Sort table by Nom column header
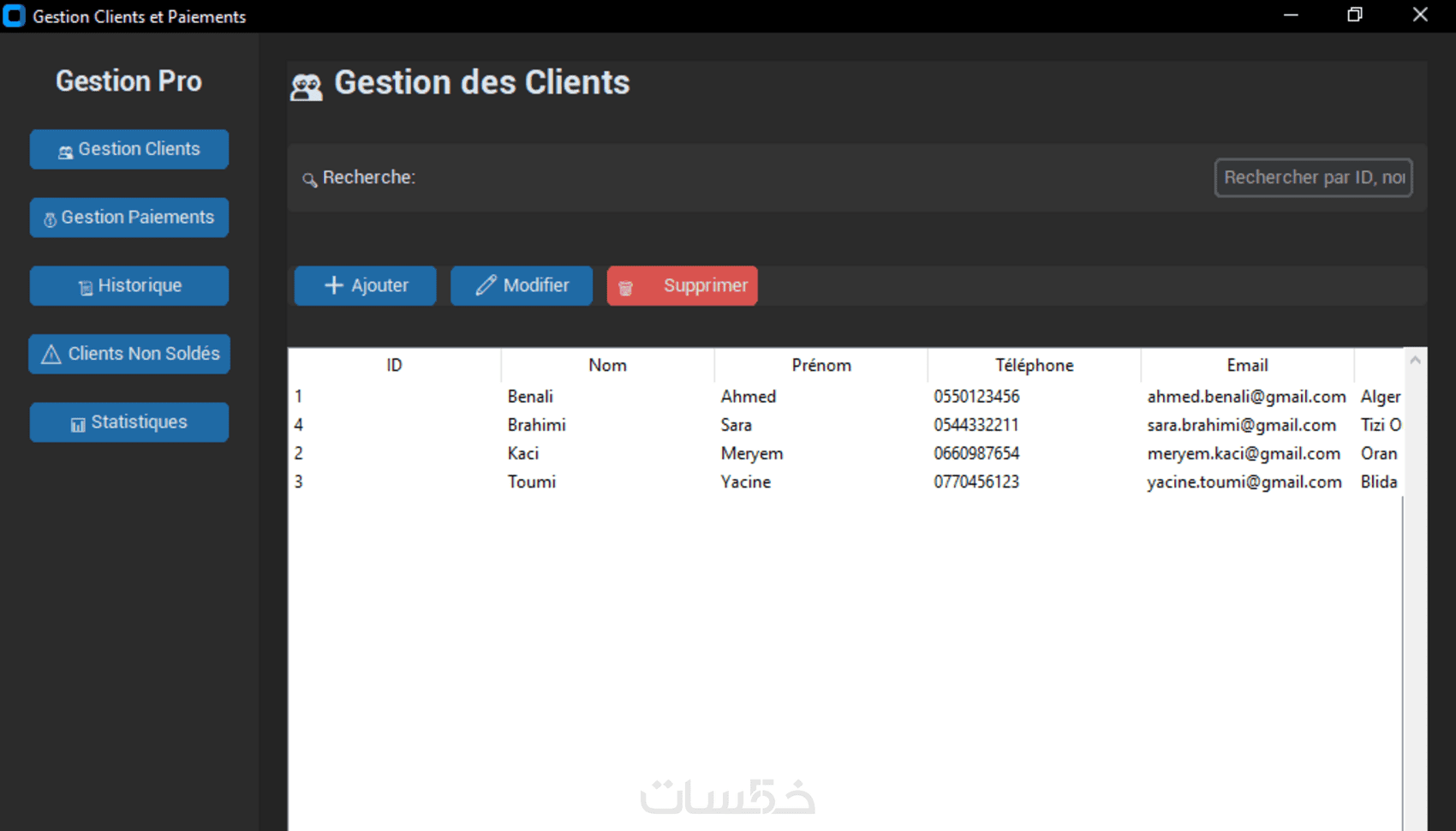The width and height of the screenshot is (1456, 831). click(x=607, y=365)
